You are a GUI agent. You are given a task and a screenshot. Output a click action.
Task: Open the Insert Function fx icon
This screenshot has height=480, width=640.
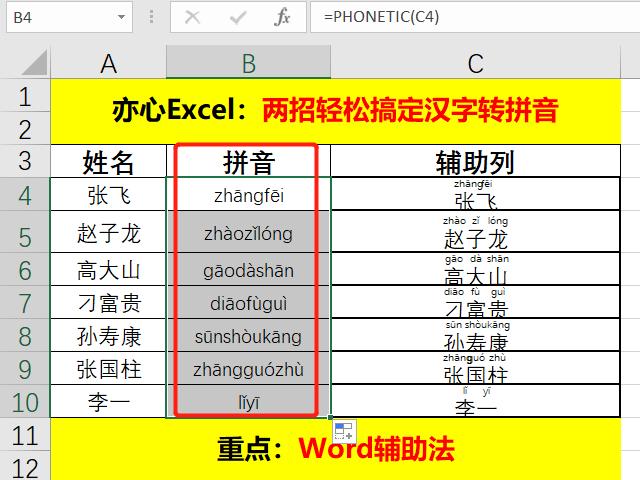click(x=282, y=17)
